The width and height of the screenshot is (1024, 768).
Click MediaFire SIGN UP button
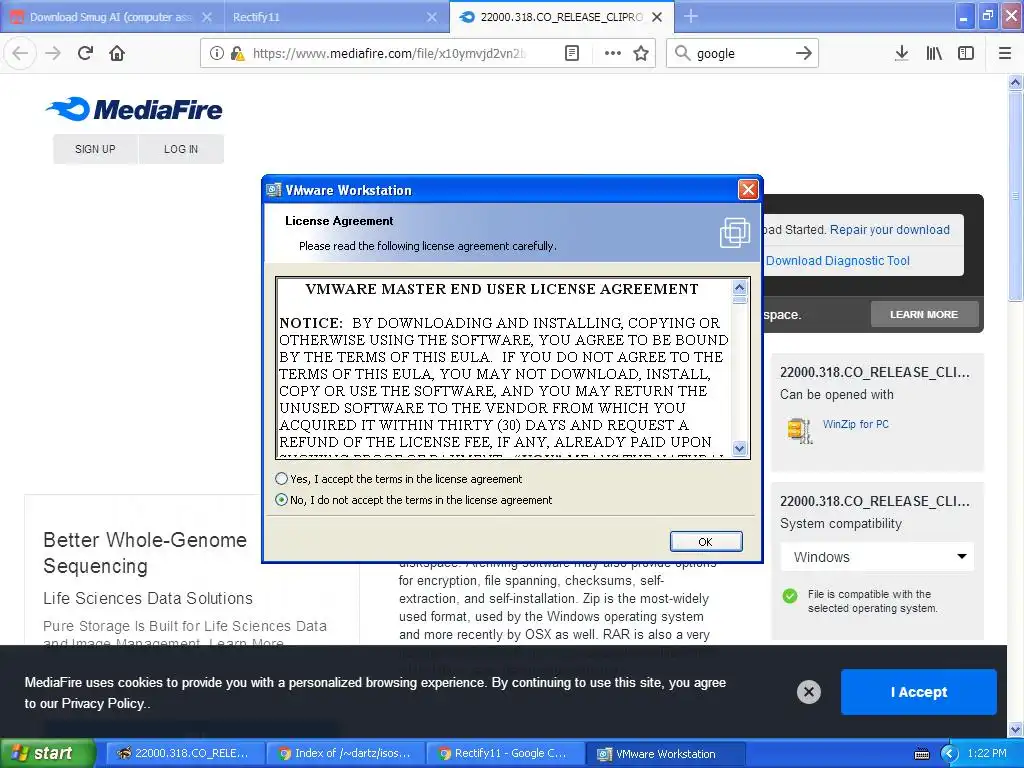pos(95,149)
